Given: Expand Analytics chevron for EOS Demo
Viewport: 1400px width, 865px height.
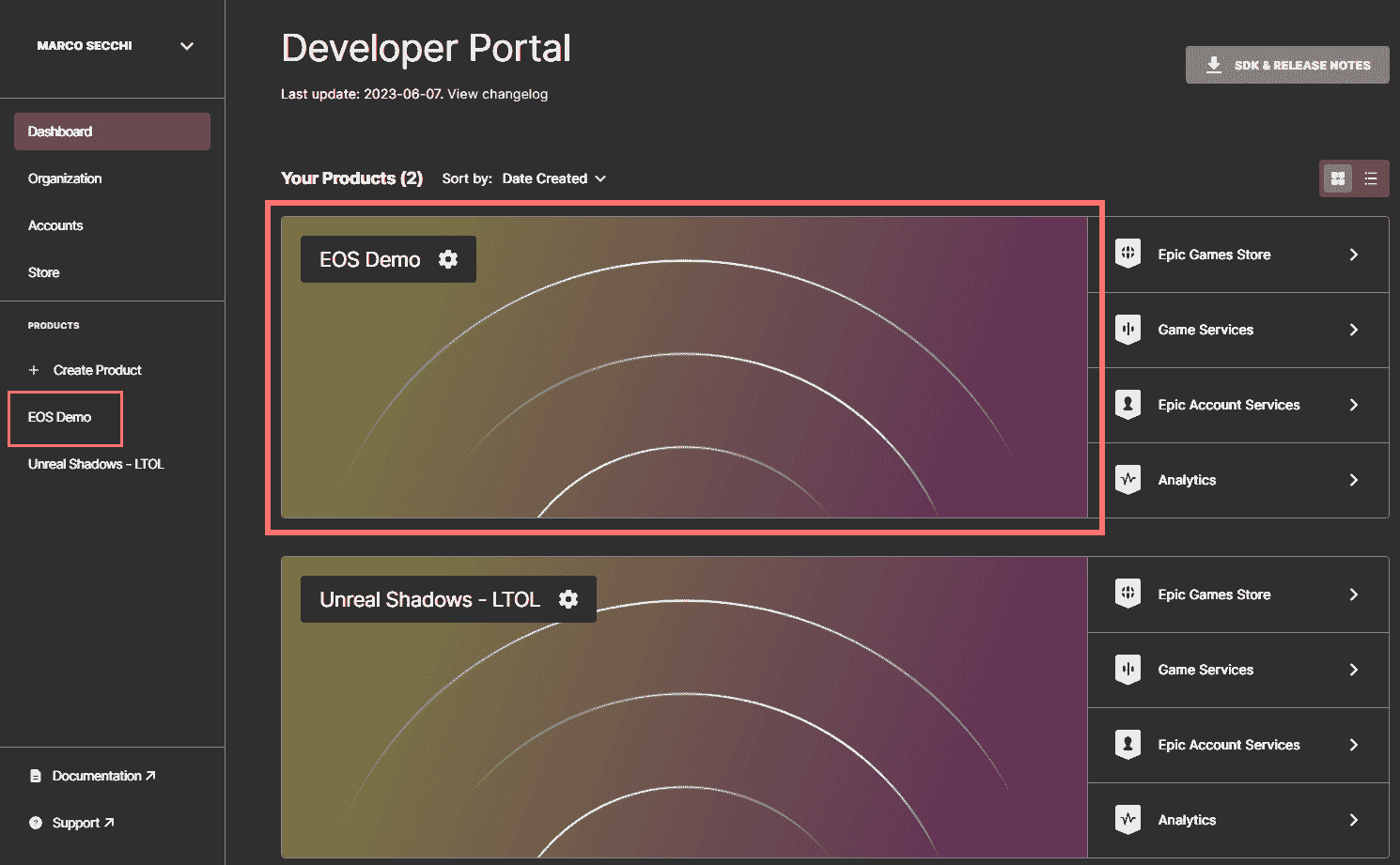Looking at the screenshot, I should click(1354, 480).
